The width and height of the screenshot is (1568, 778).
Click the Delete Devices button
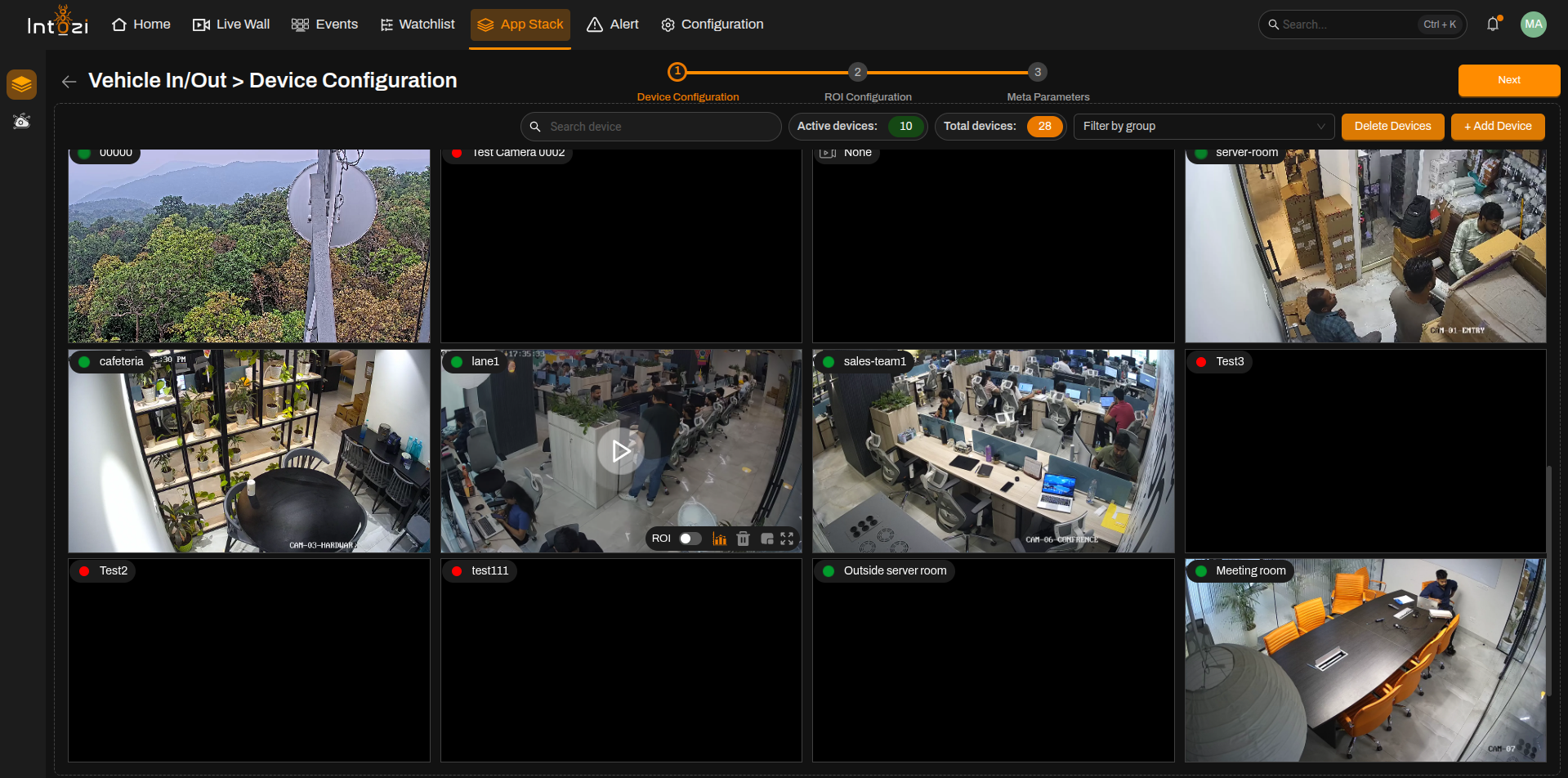point(1392,127)
